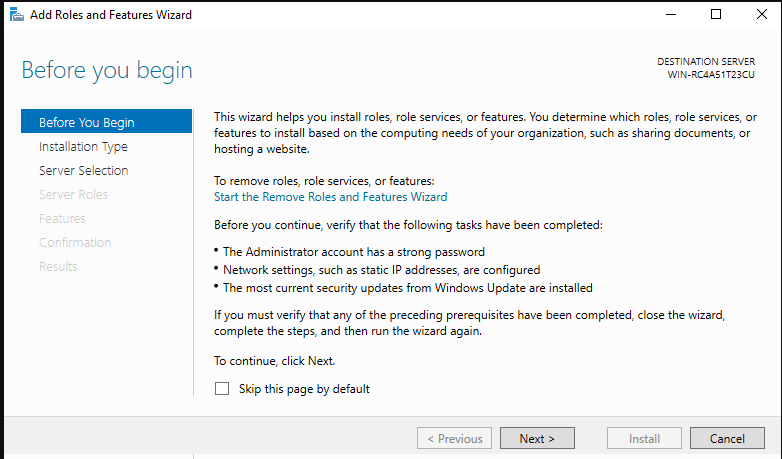
Task: Cancel the wizard
Action: pos(727,438)
